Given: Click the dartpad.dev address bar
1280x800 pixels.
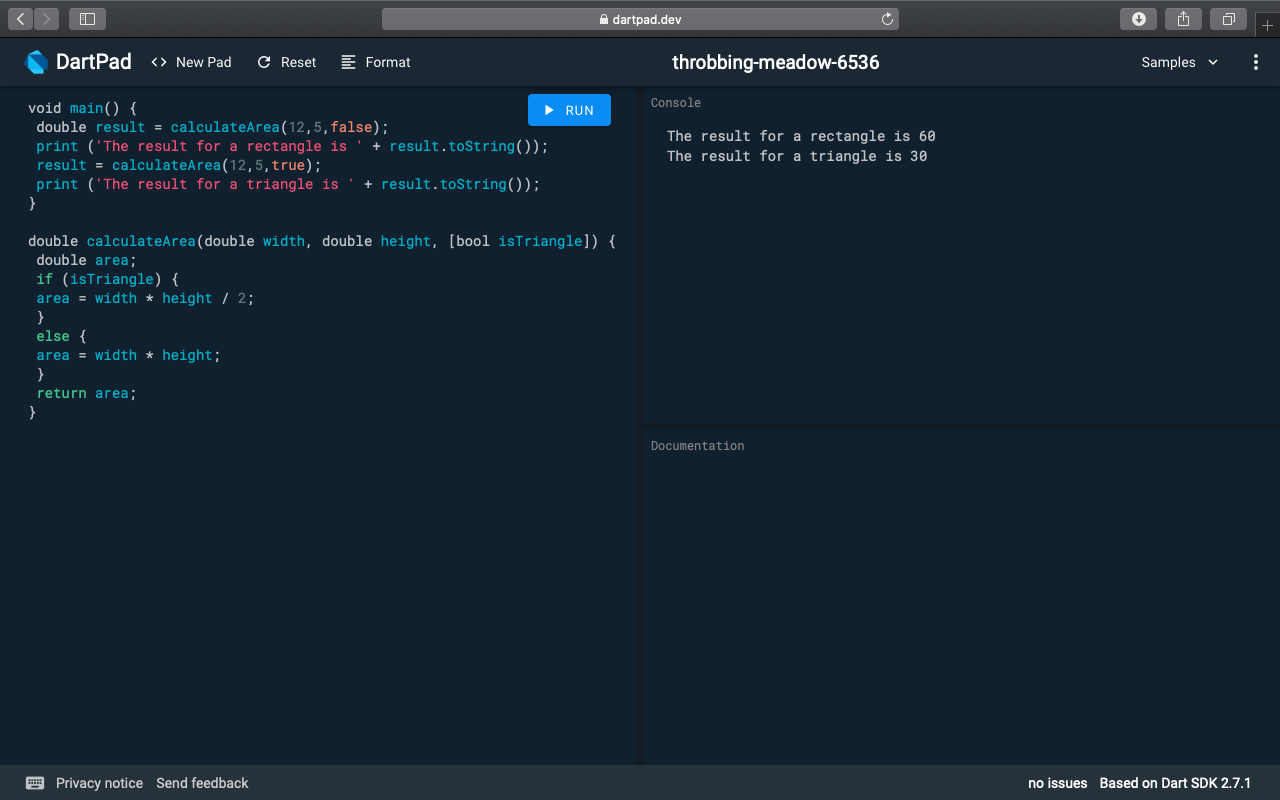Looking at the screenshot, I should tap(640, 19).
